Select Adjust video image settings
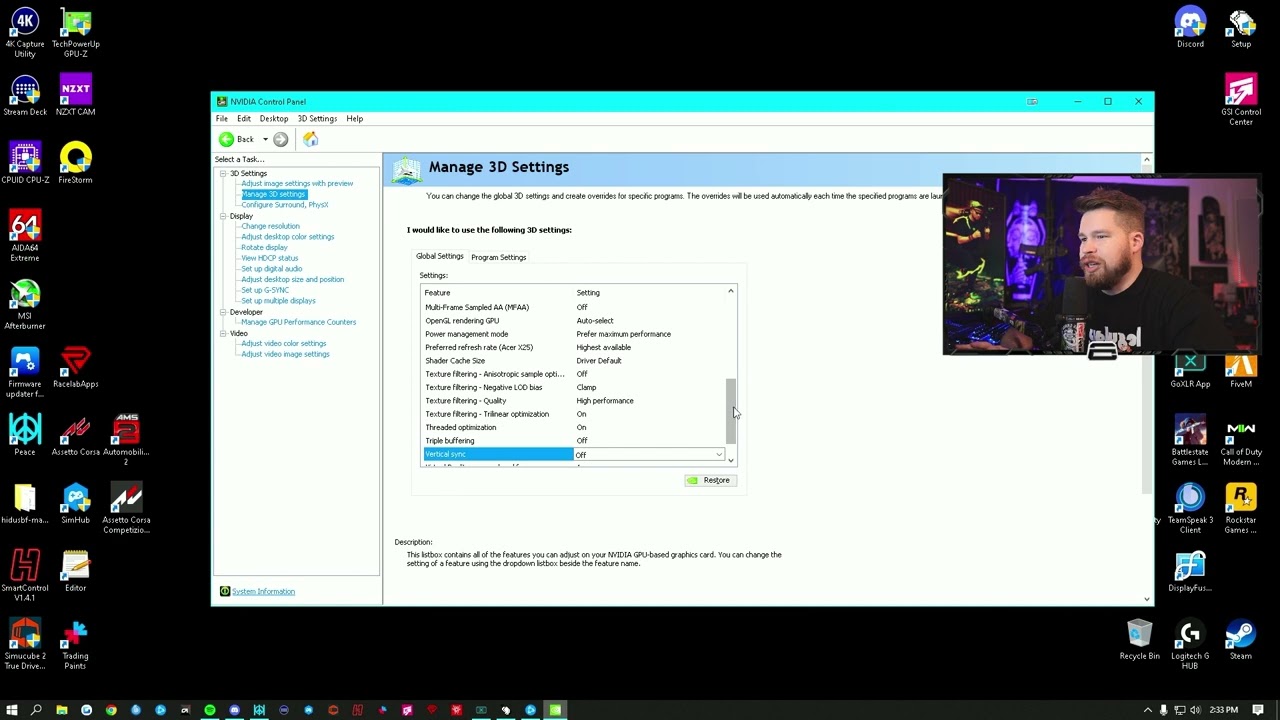 [285, 354]
